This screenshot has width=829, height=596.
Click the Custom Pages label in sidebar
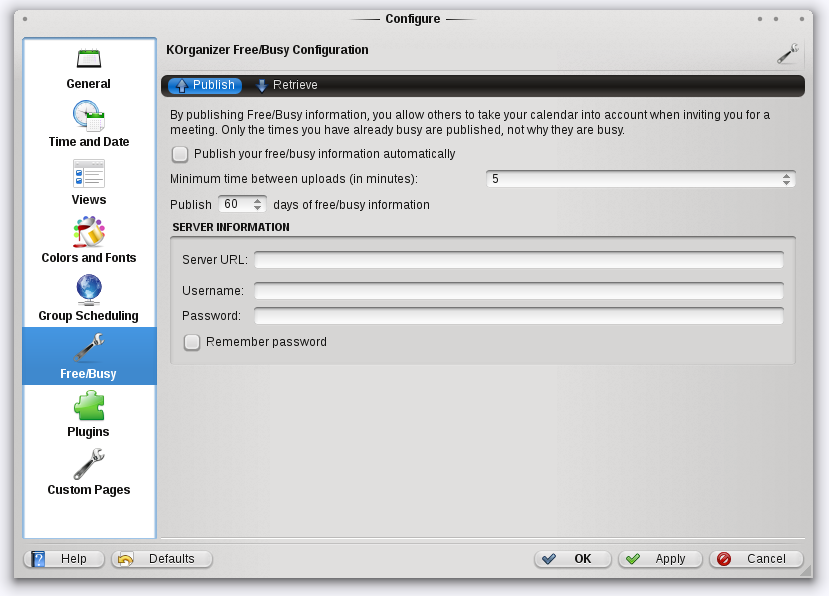(89, 490)
